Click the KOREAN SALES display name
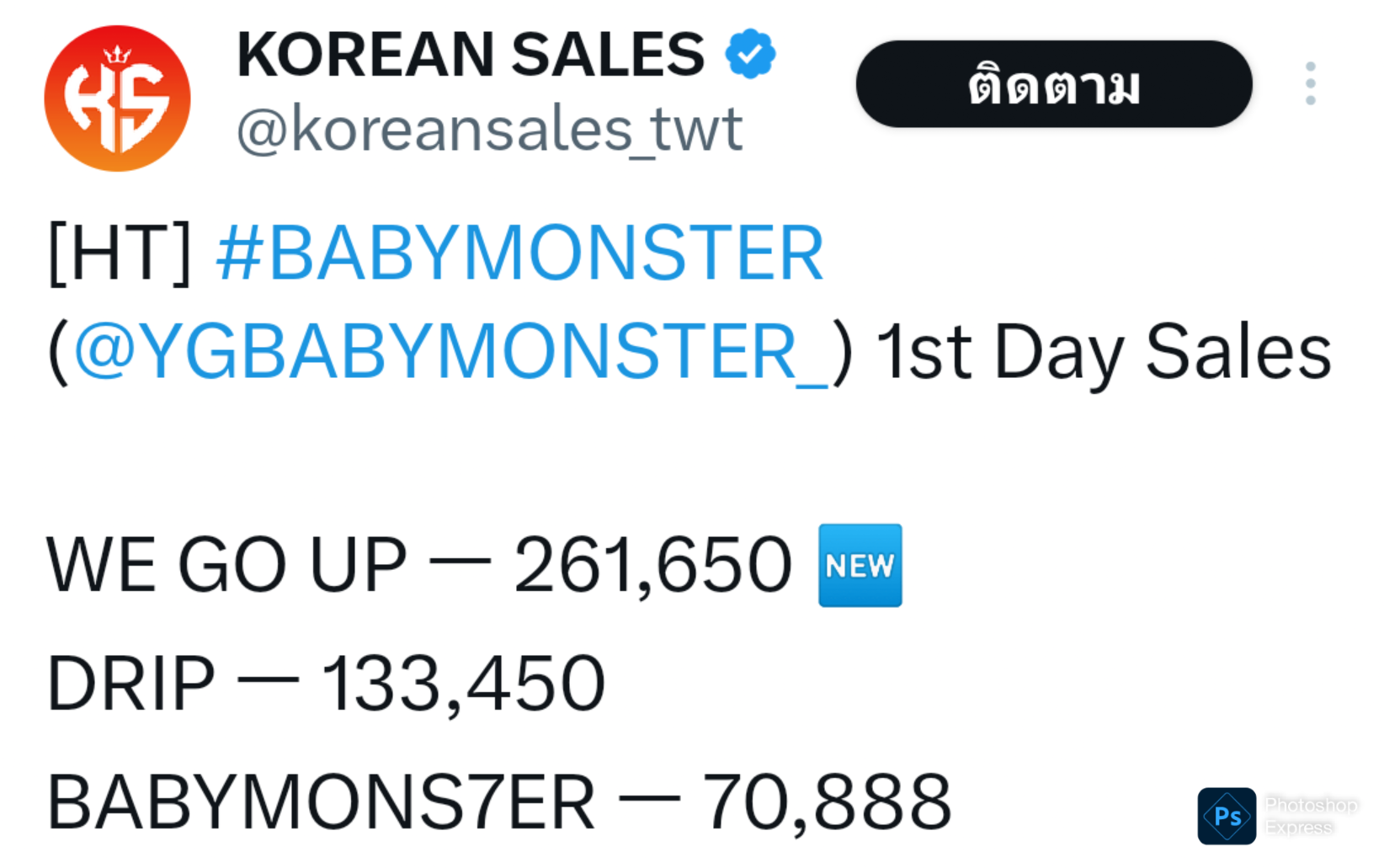The height and width of the screenshot is (868, 1384). click(470, 55)
